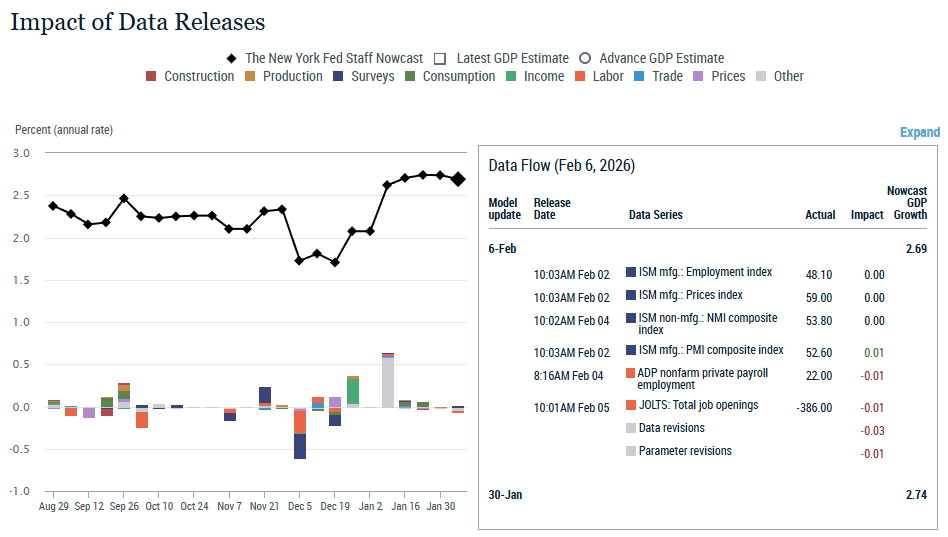Click the Trade blue legend square

[639, 76]
